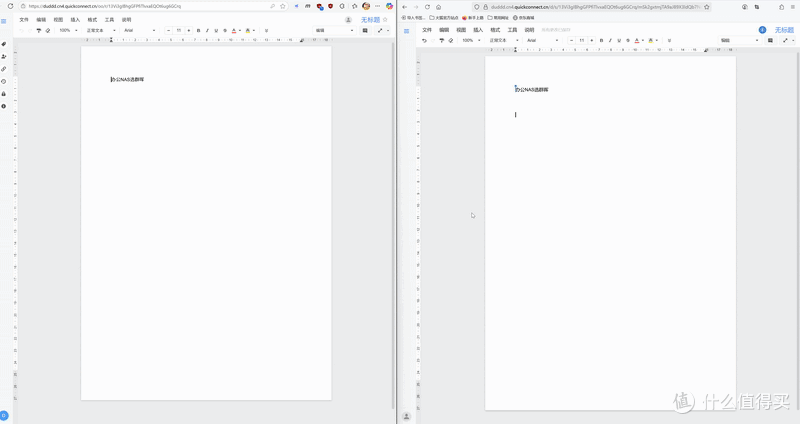800x424 pixels.
Task: Open the editing mode dropdown in right window
Action: click(739, 40)
